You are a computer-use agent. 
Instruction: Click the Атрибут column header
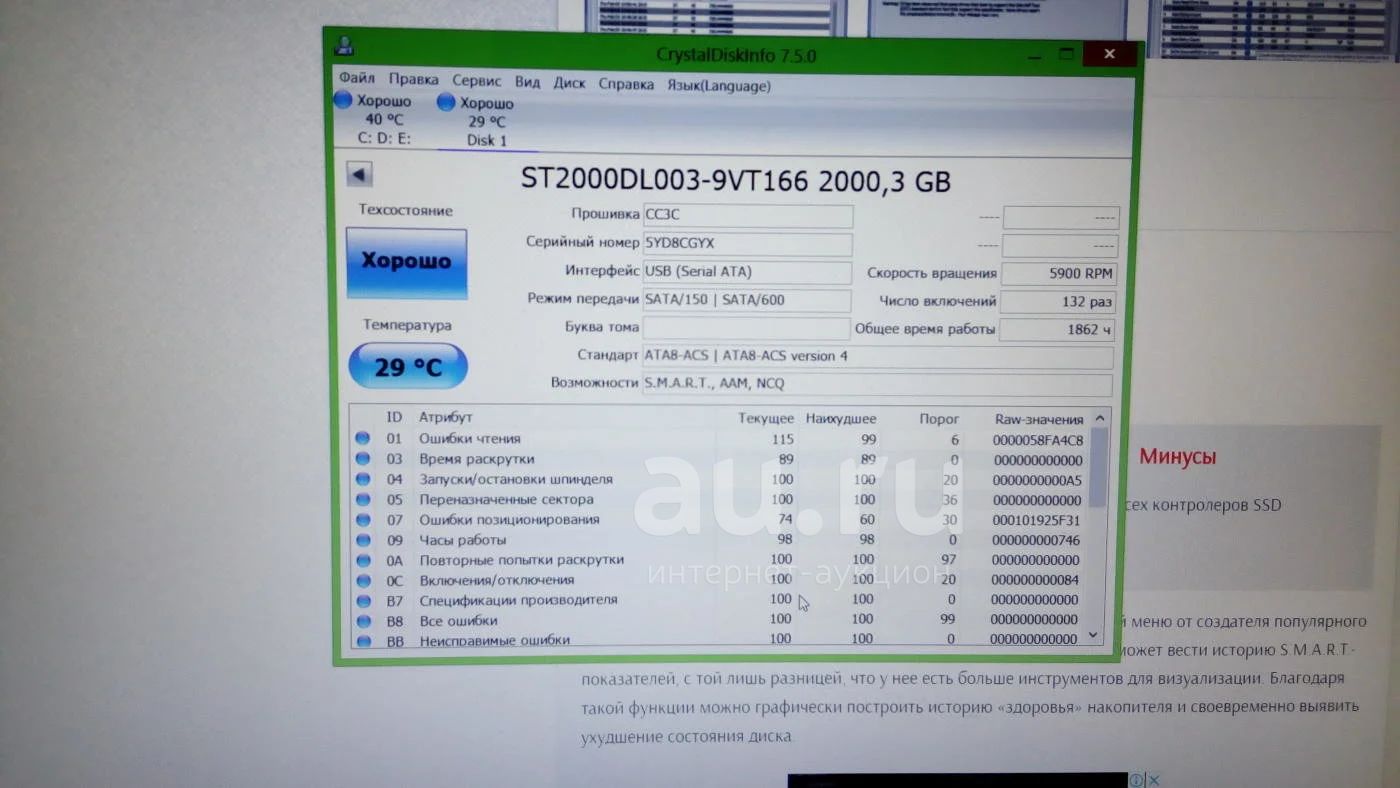click(446, 417)
